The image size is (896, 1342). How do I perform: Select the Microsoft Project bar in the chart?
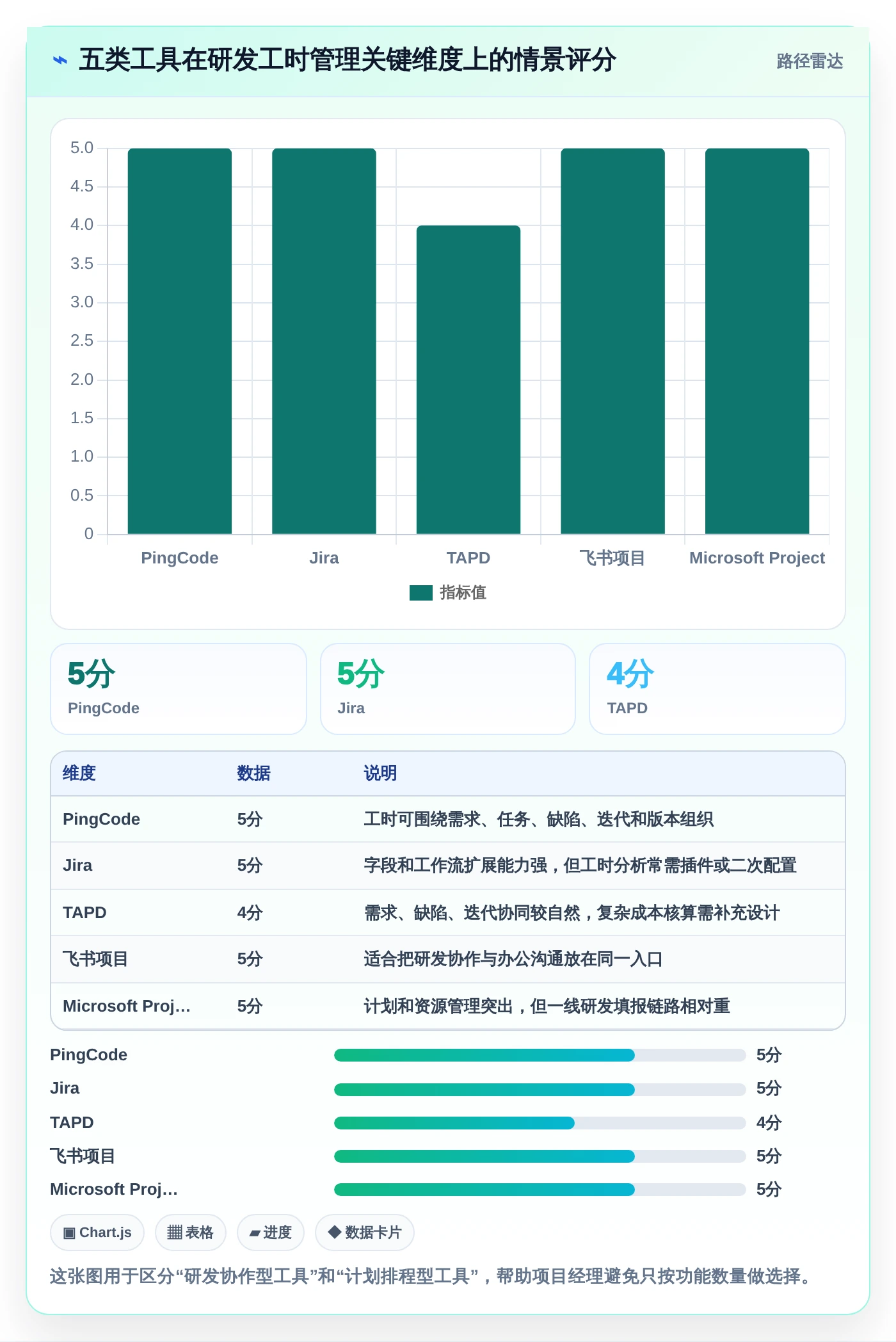point(757,341)
